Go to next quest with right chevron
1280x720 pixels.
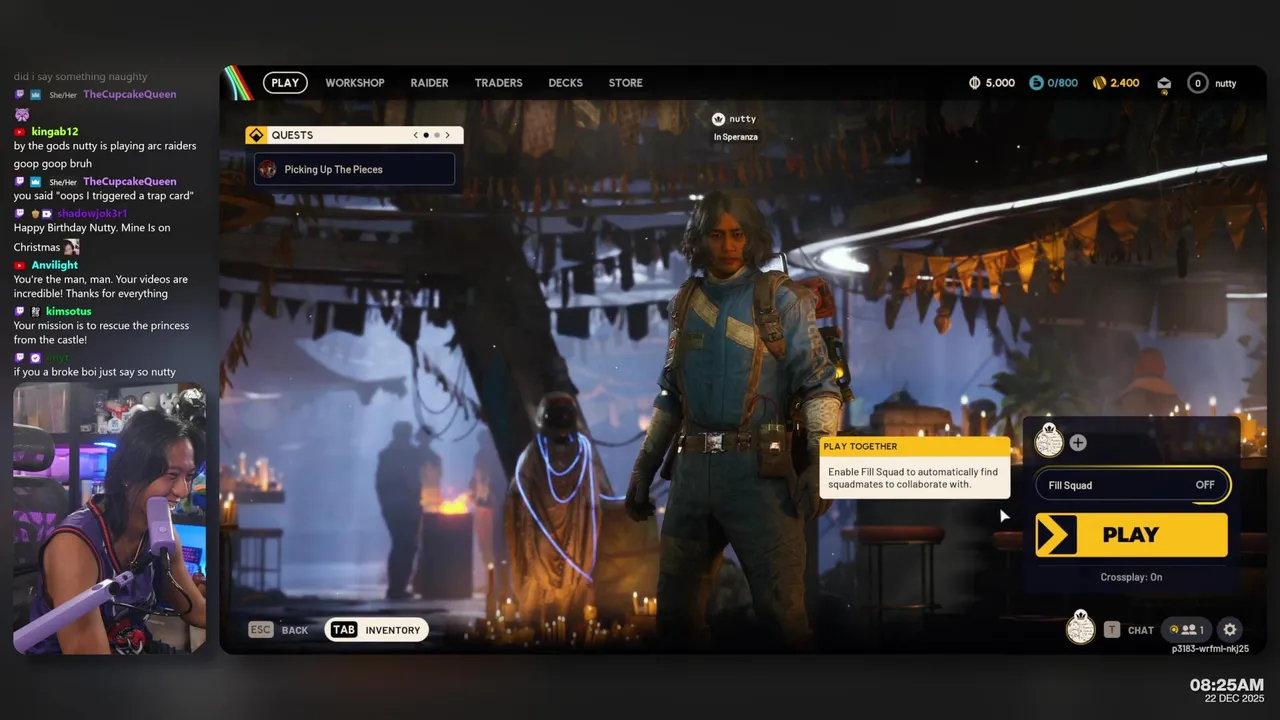pos(447,135)
